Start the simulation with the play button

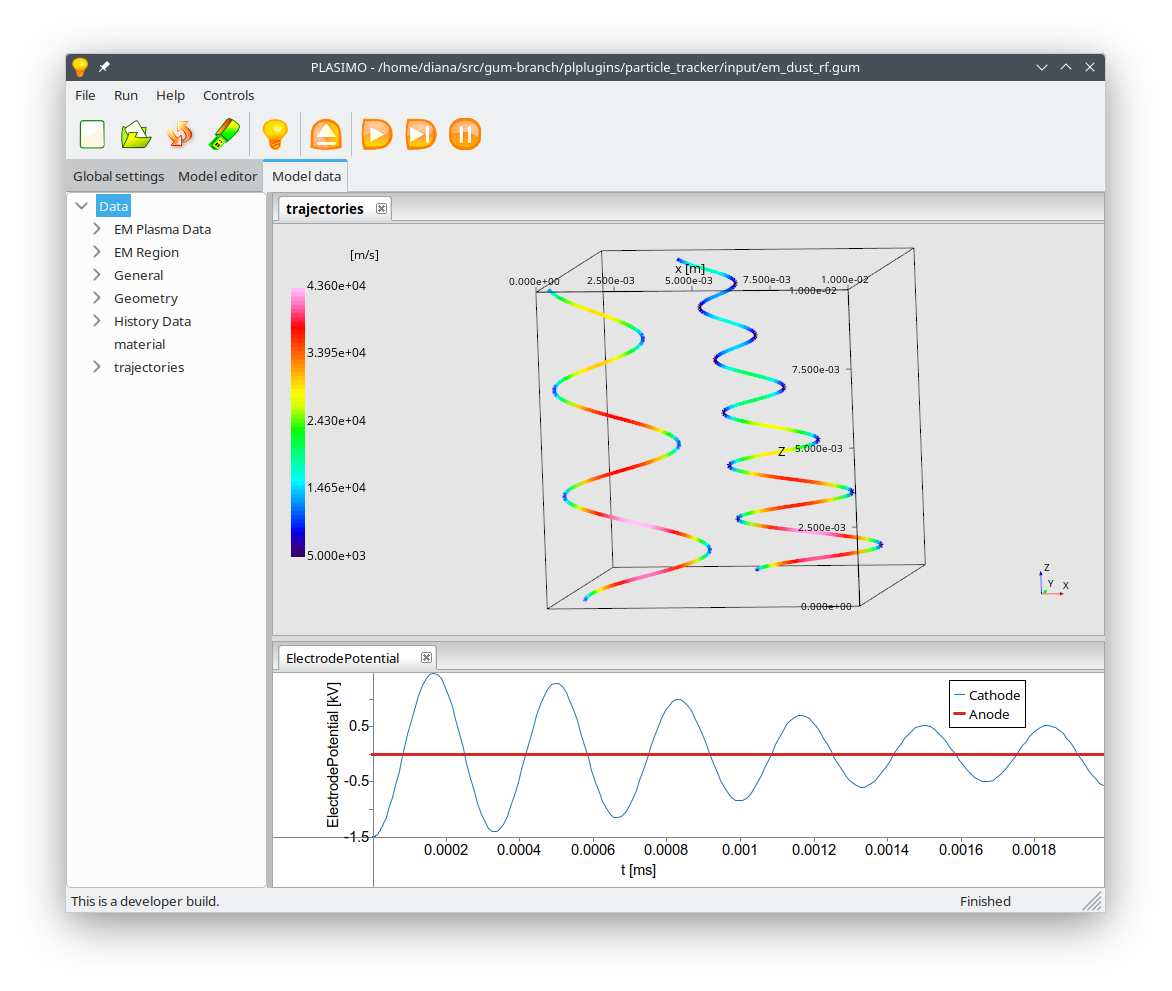tap(377, 134)
